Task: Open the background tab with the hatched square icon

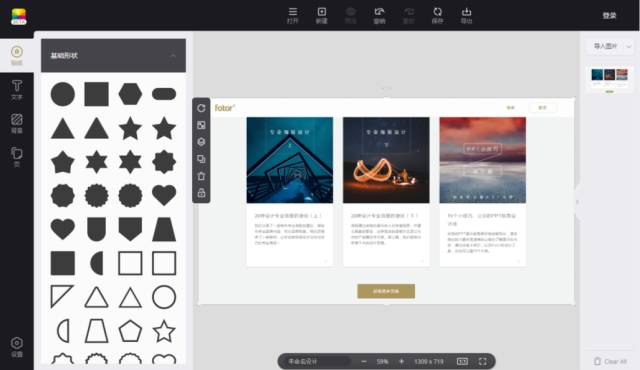Action: 17,124
